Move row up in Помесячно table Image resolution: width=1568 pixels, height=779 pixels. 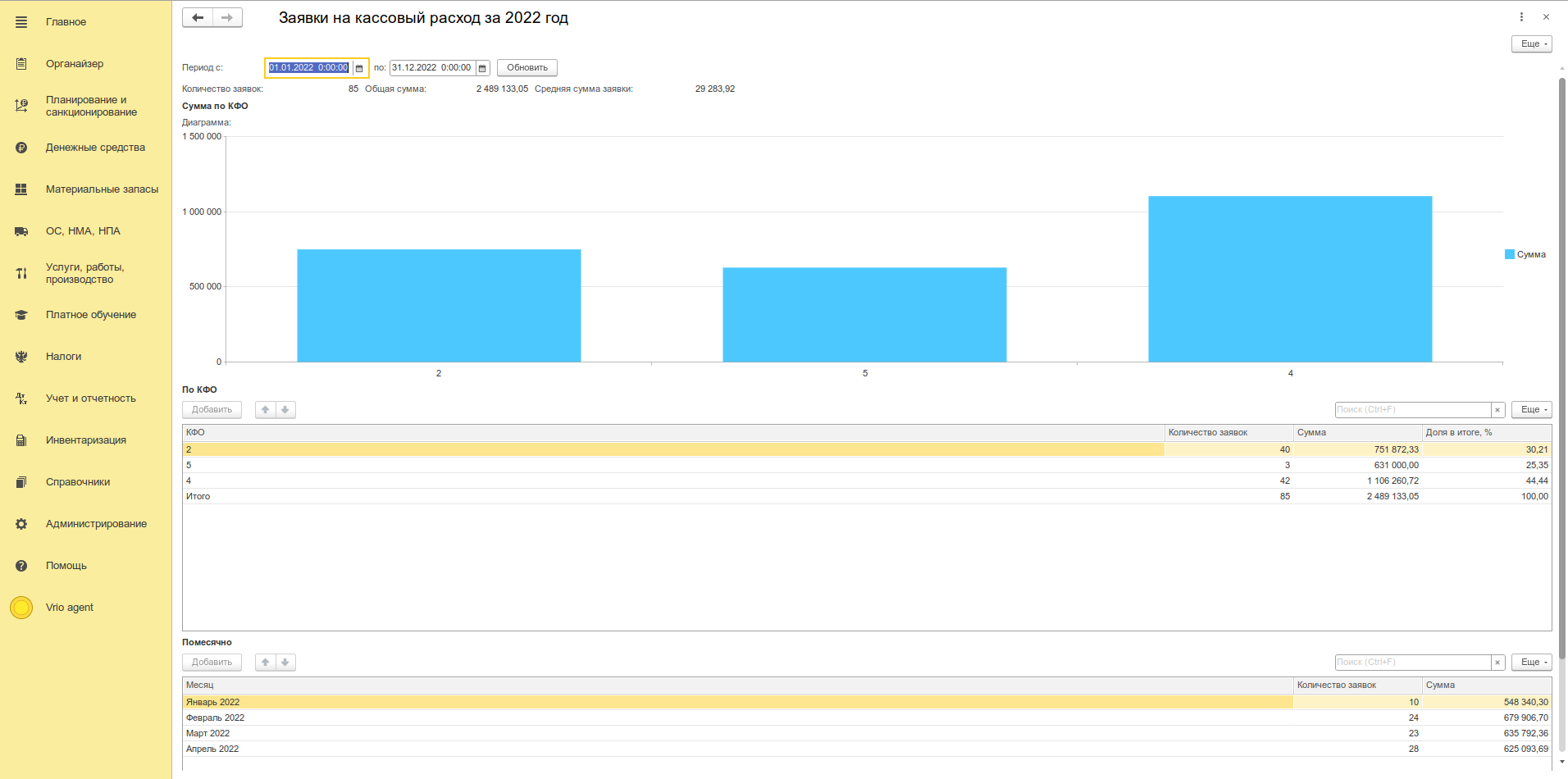[x=266, y=663]
